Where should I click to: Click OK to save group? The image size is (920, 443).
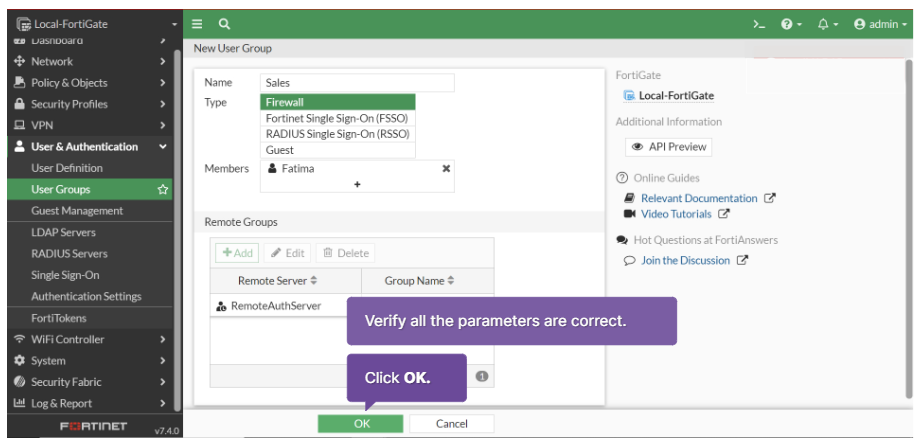(361, 424)
